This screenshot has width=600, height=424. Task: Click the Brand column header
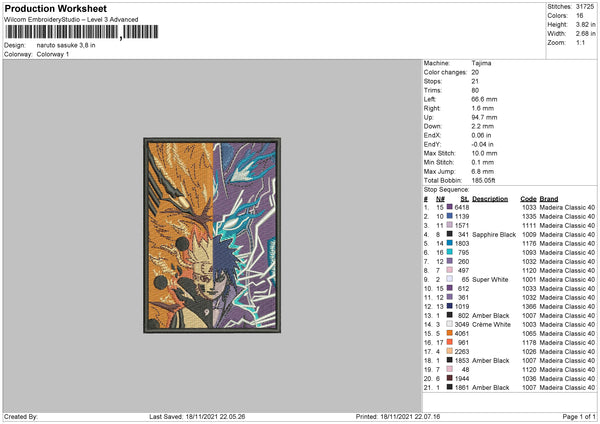click(x=549, y=199)
